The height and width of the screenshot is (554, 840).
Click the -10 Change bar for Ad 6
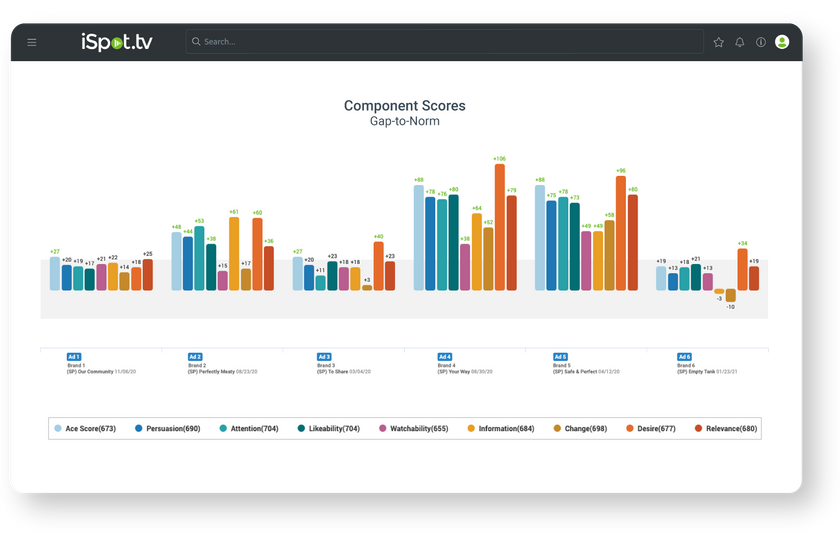click(x=730, y=296)
